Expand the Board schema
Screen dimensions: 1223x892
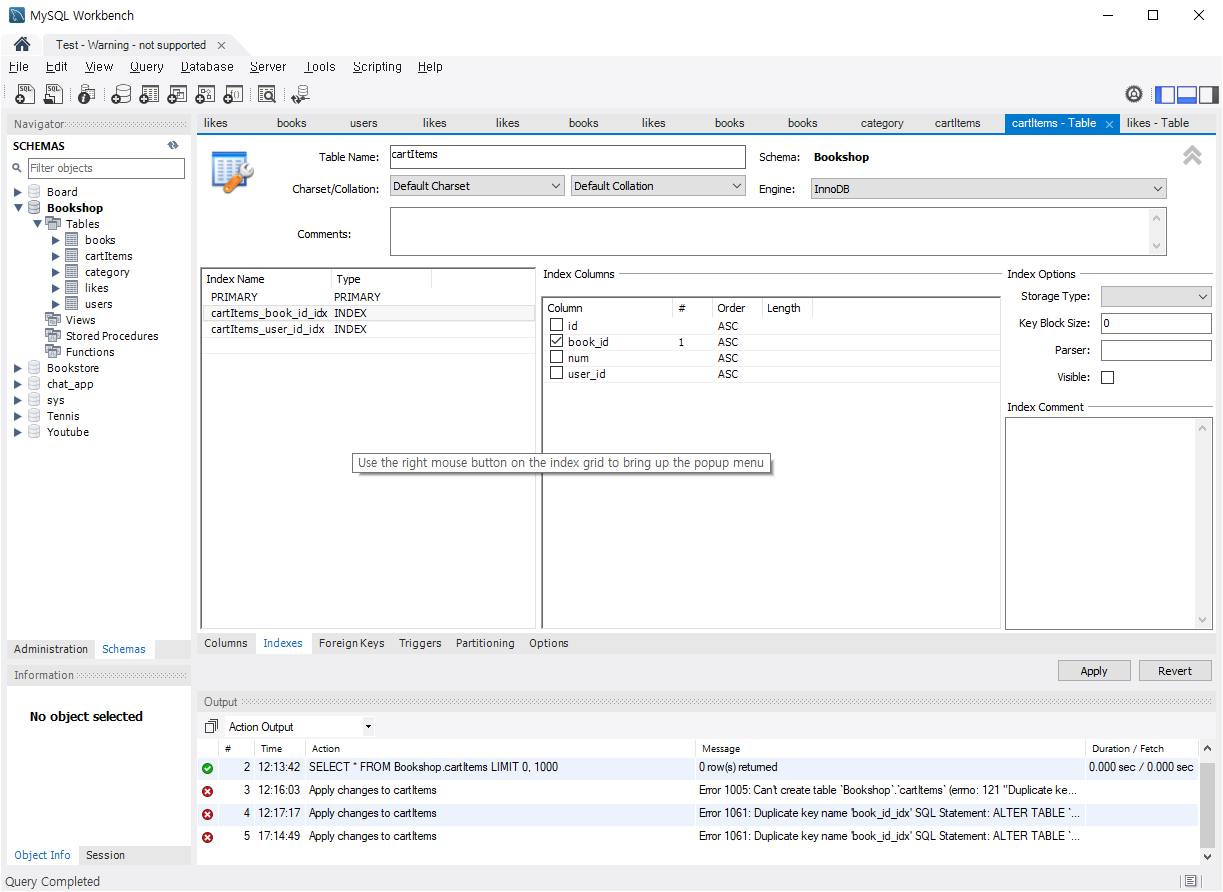18,192
